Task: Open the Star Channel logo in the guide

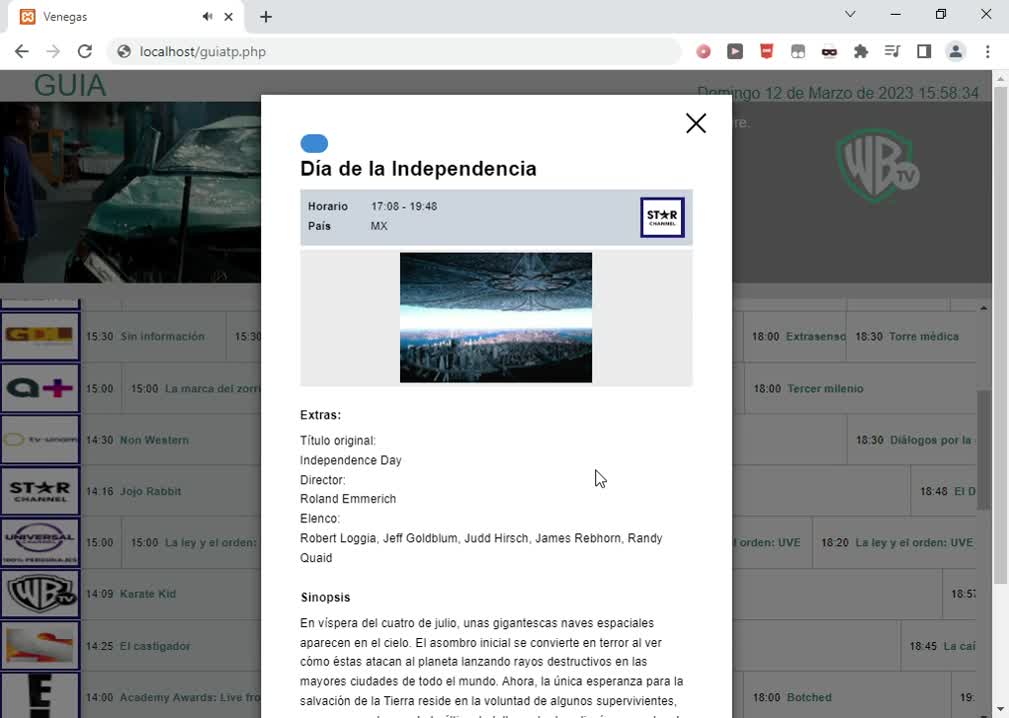Action: (x=40, y=491)
